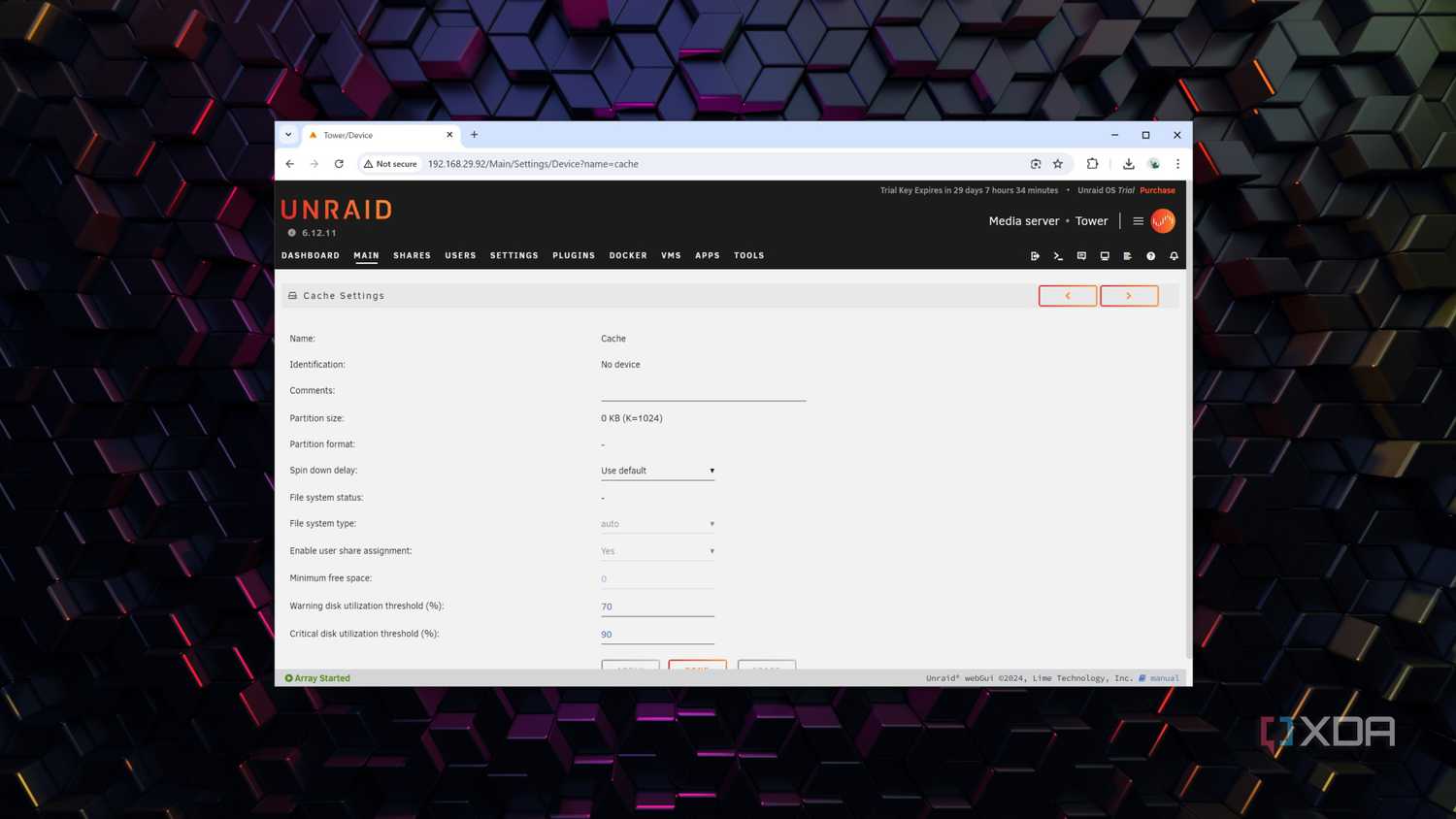Image resolution: width=1456 pixels, height=819 pixels.
Task: Click the 0 KB (K=1024) partition size value
Action: pyautogui.click(x=632, y=418)
